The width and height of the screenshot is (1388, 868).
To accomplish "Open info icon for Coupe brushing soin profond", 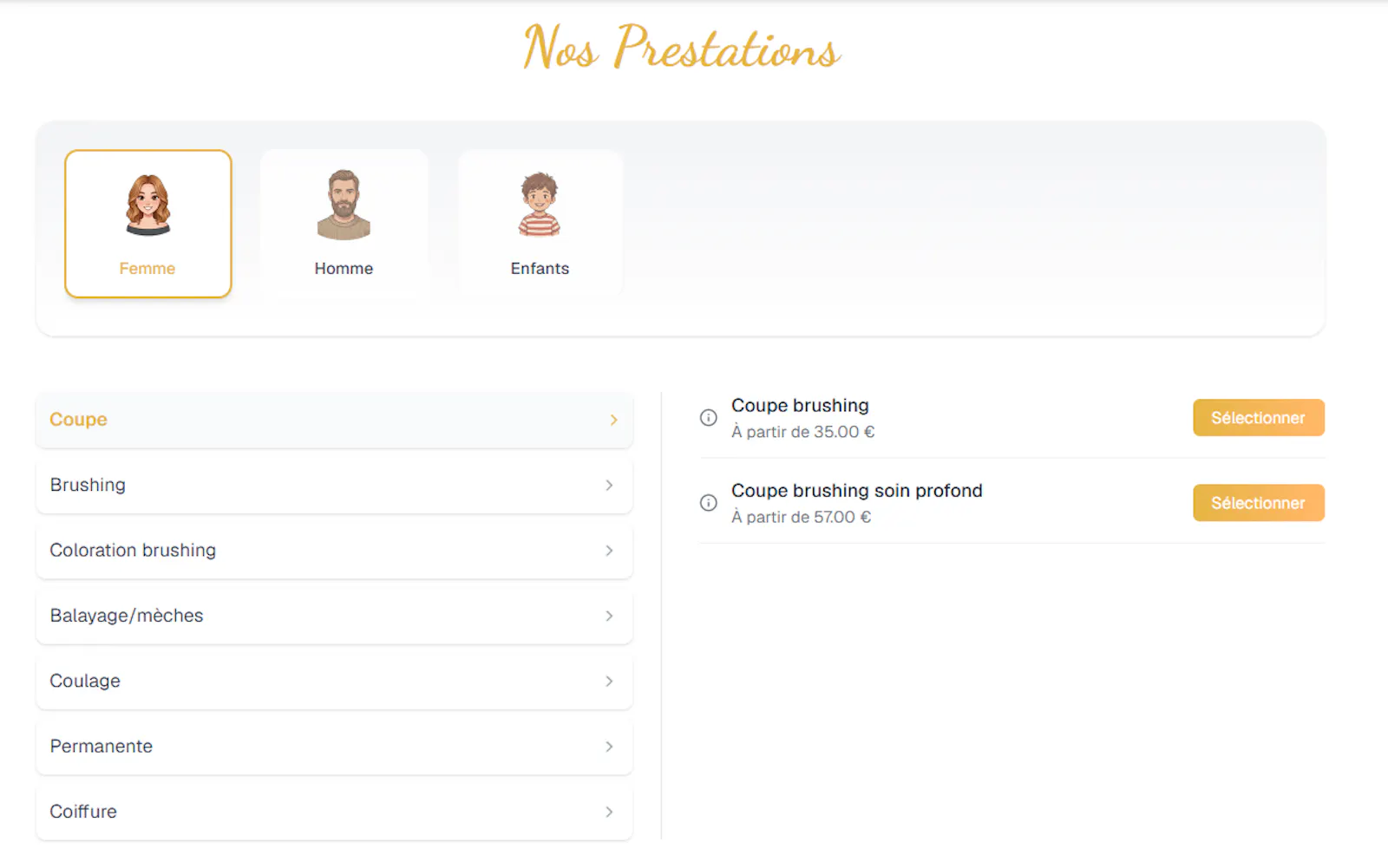I will [x=709, y=503].
